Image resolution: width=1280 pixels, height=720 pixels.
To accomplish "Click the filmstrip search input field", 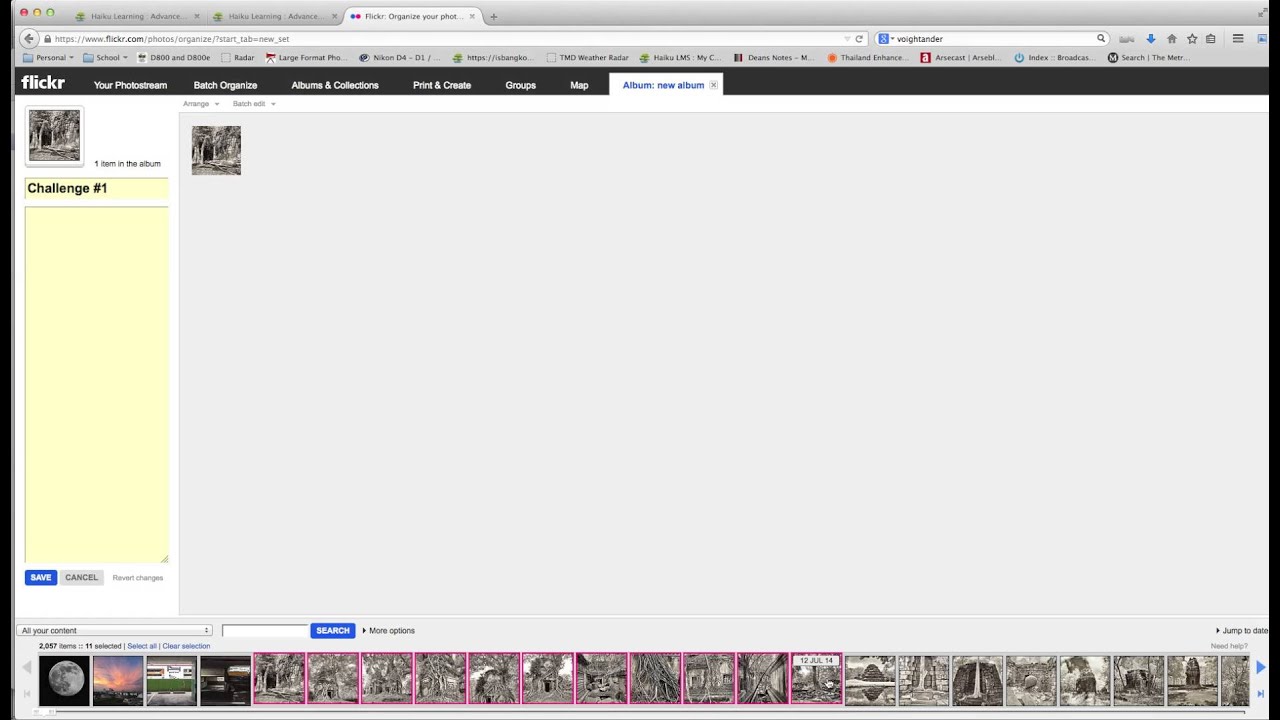I will [265, 631].
